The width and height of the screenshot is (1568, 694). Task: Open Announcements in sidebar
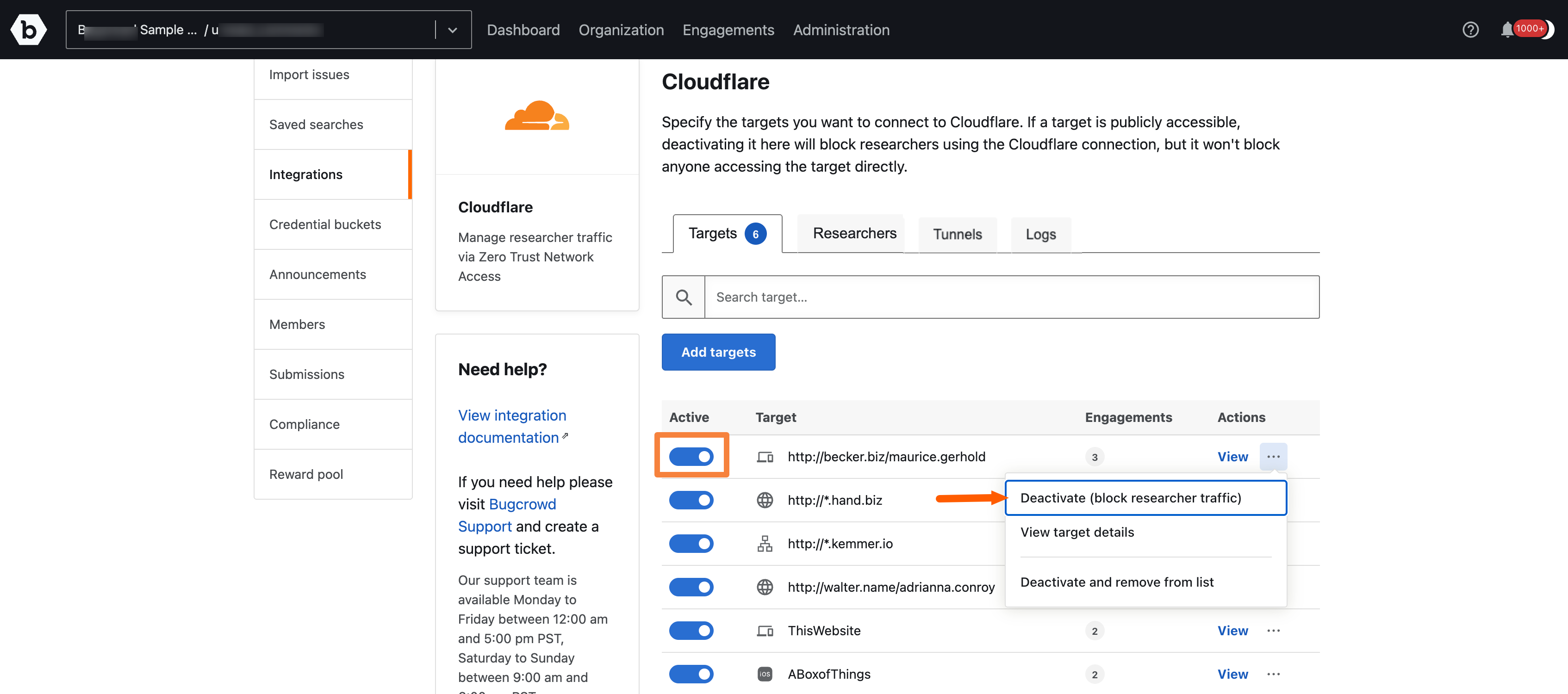tap(333, 274)
